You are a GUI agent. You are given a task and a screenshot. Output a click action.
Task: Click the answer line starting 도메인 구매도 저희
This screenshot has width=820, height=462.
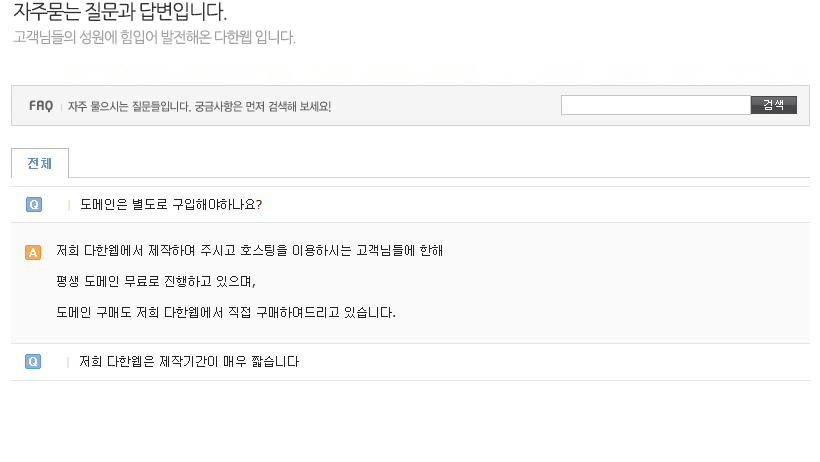(x=226, y=312)
